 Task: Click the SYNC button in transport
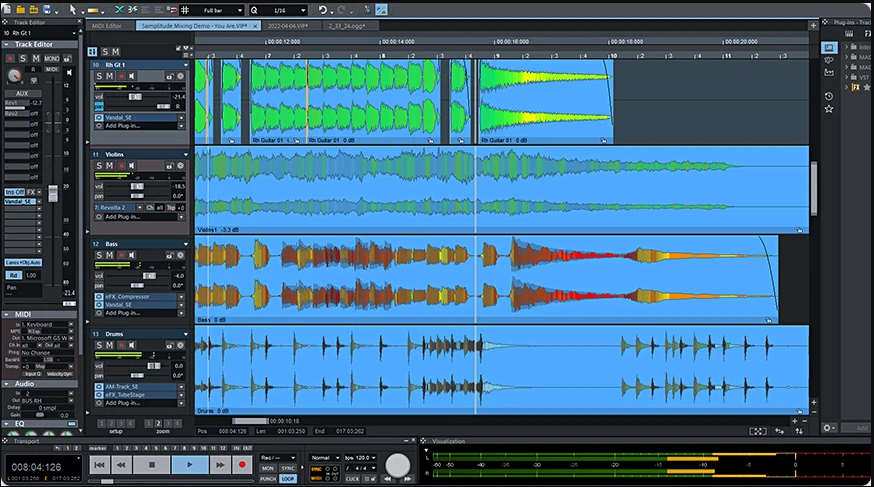click(x=288, y=469)
